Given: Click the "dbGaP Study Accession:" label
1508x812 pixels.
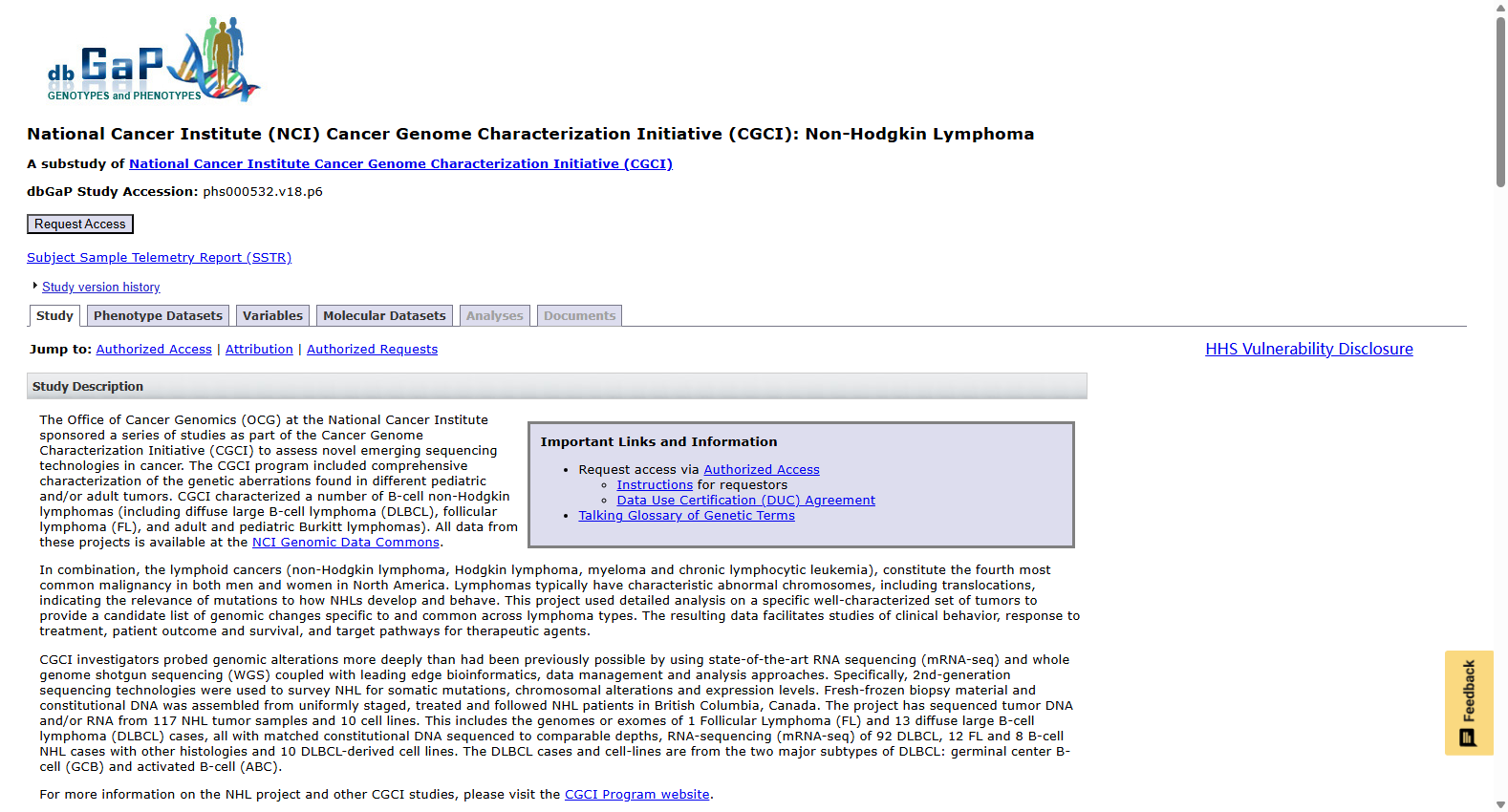Looking at the screenshot, I should [x=112, y=192].
